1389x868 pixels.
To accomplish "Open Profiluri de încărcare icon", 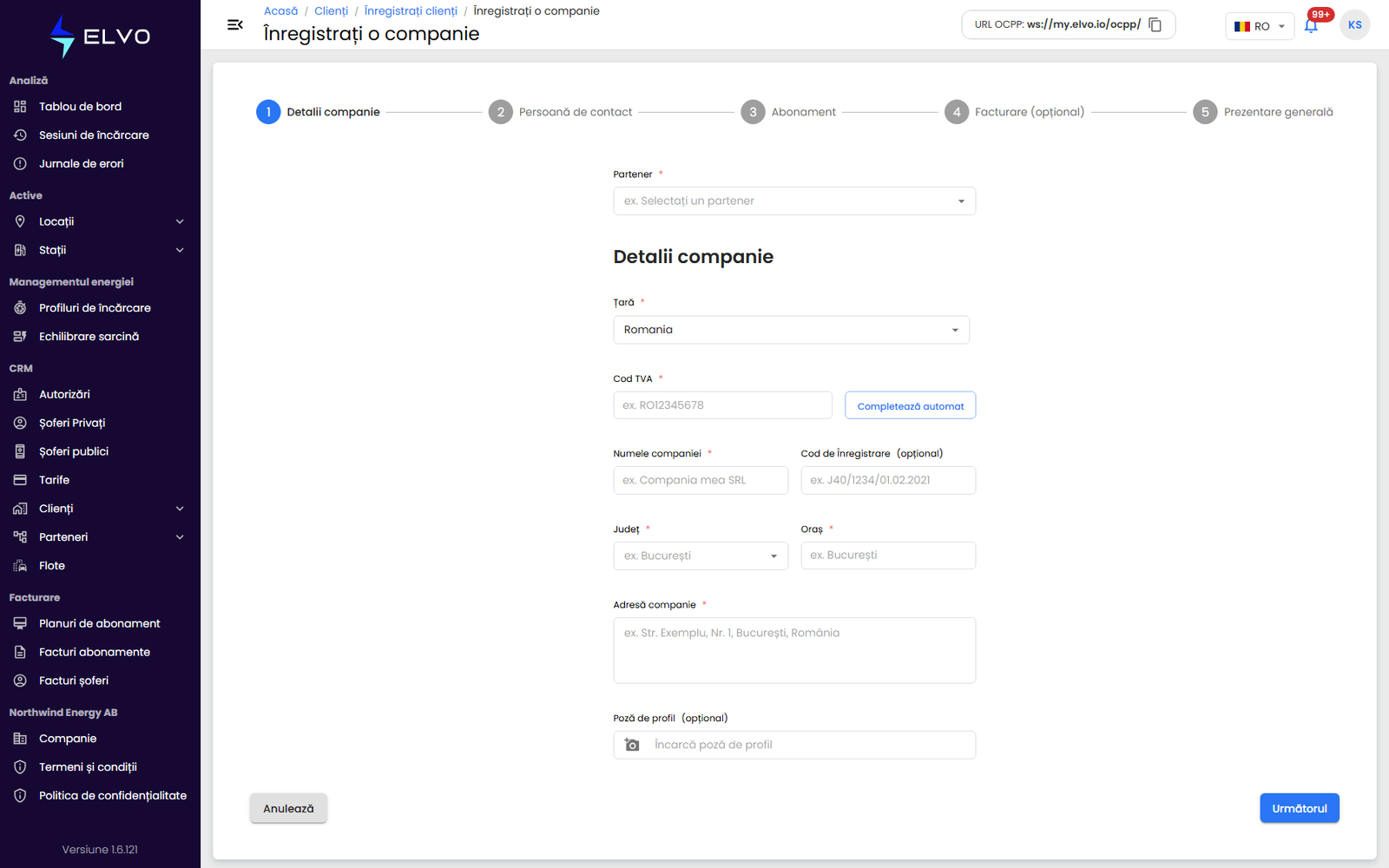I will click(20, 308).
